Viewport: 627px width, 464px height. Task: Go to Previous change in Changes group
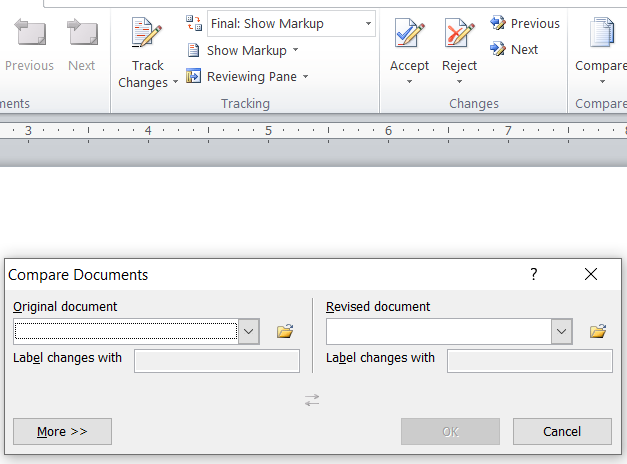coord(525,23)
